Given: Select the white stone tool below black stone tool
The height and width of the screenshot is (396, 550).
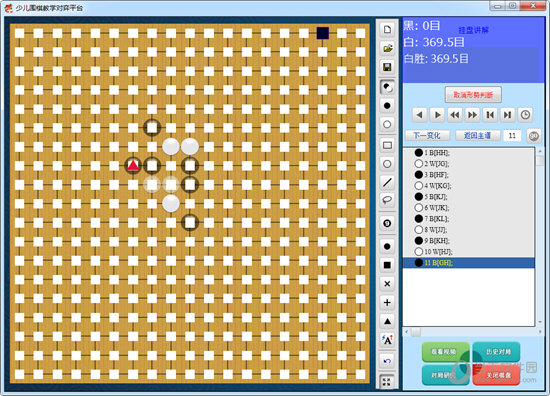Looking at the screenshot, I should click(387, 124).
